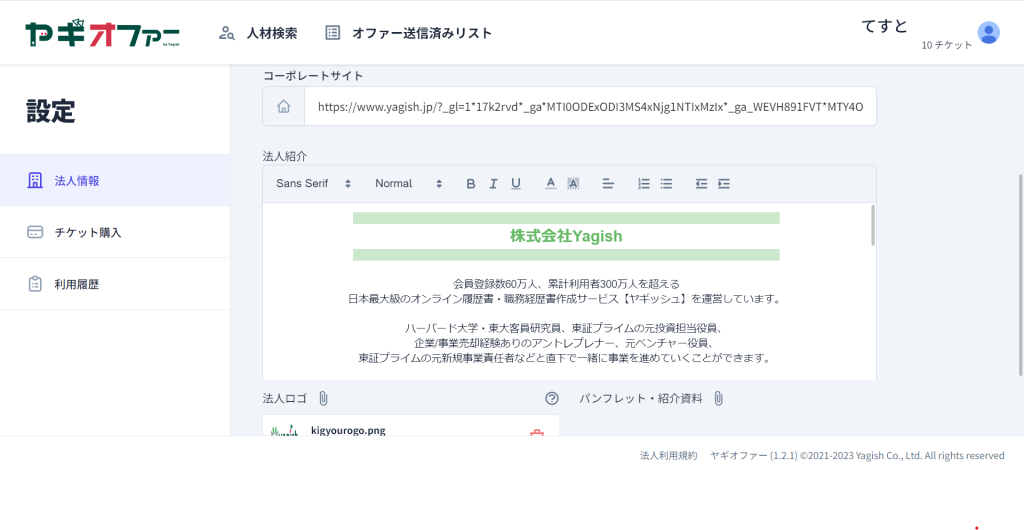Viewport: 1024px width, 530px height.
Task: Click the コーポレートサイト URL input field
Action: (x=590, y=106)
